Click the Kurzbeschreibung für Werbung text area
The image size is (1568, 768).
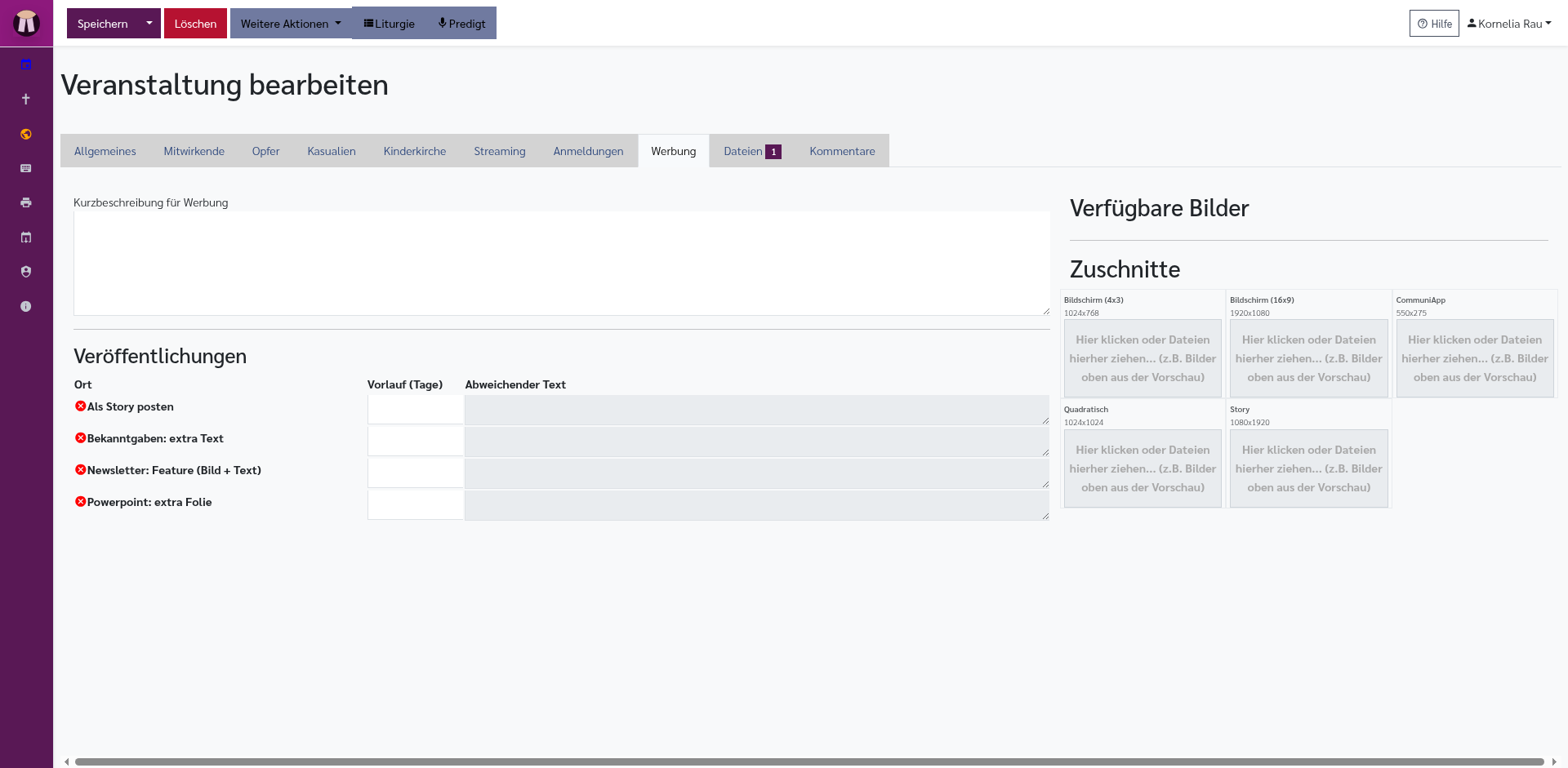tap(562, 264)
